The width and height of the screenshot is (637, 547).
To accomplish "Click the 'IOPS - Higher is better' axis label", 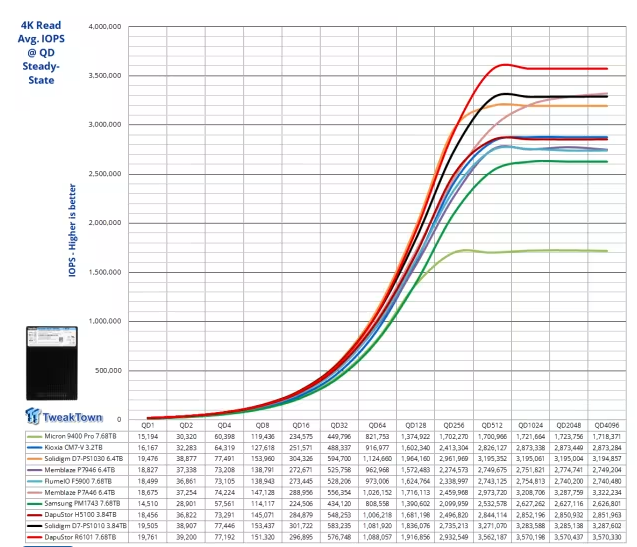I will pos(72,230).
